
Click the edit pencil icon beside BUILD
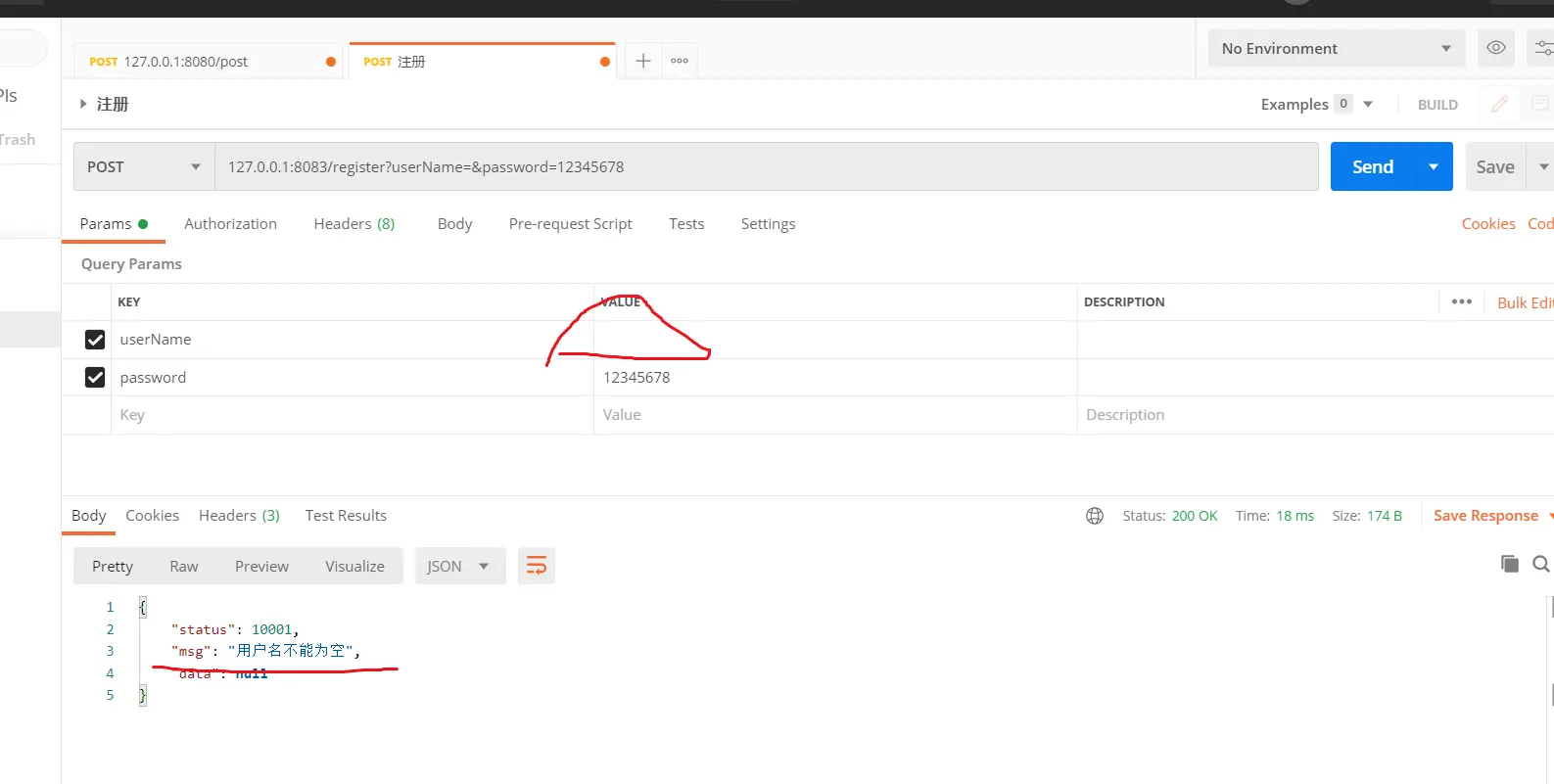[1499, 104]
